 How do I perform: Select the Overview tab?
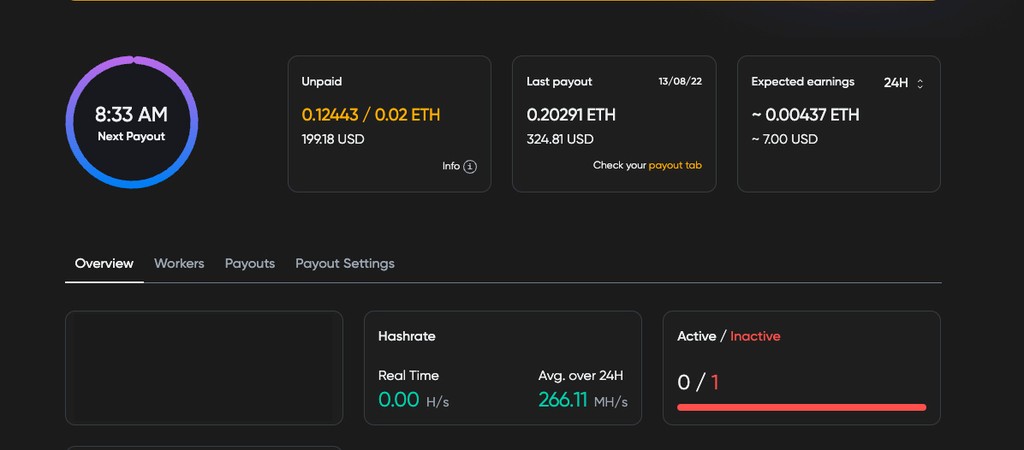coord(104,264)
